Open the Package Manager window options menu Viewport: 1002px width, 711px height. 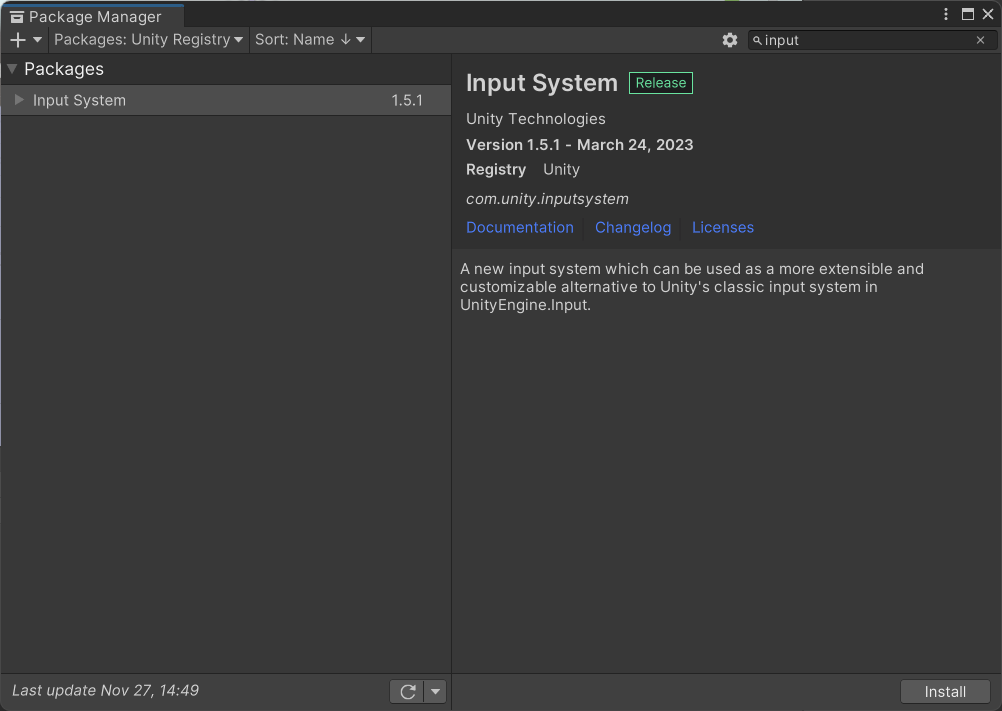click(x=946, y=14)
